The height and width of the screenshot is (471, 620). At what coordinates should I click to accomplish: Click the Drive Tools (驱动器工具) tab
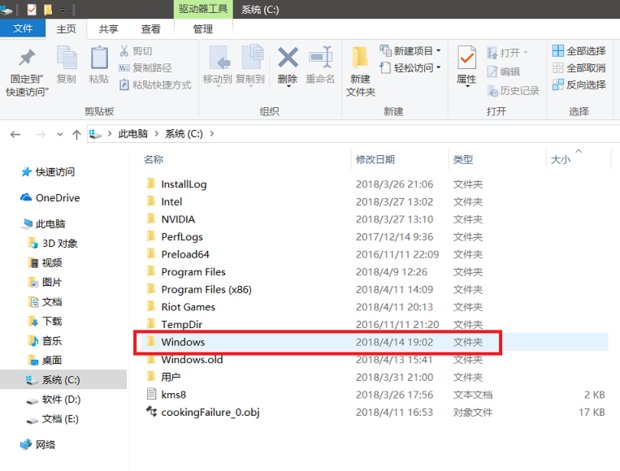point(203,9)
